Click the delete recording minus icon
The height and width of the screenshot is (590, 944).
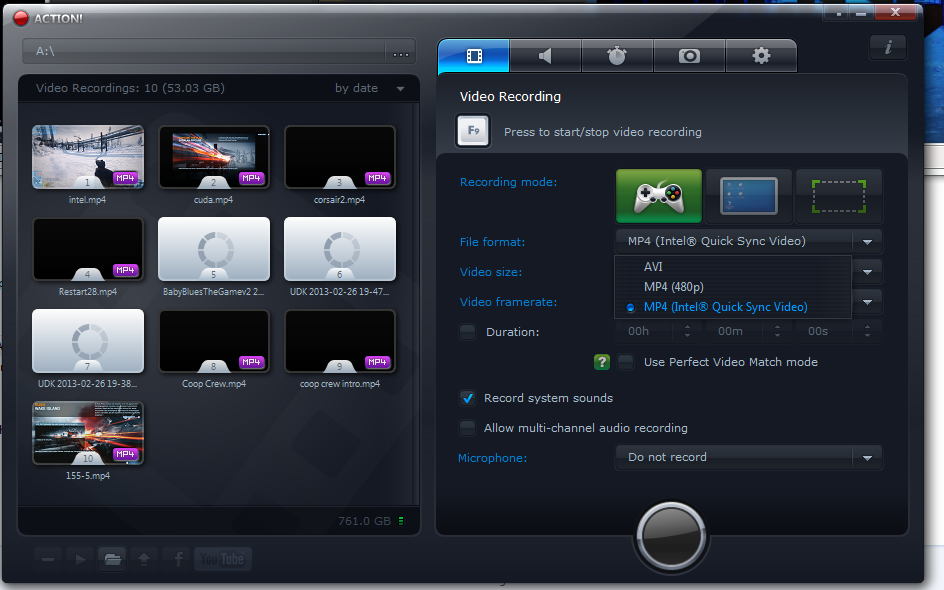click(x=48, y=559)
